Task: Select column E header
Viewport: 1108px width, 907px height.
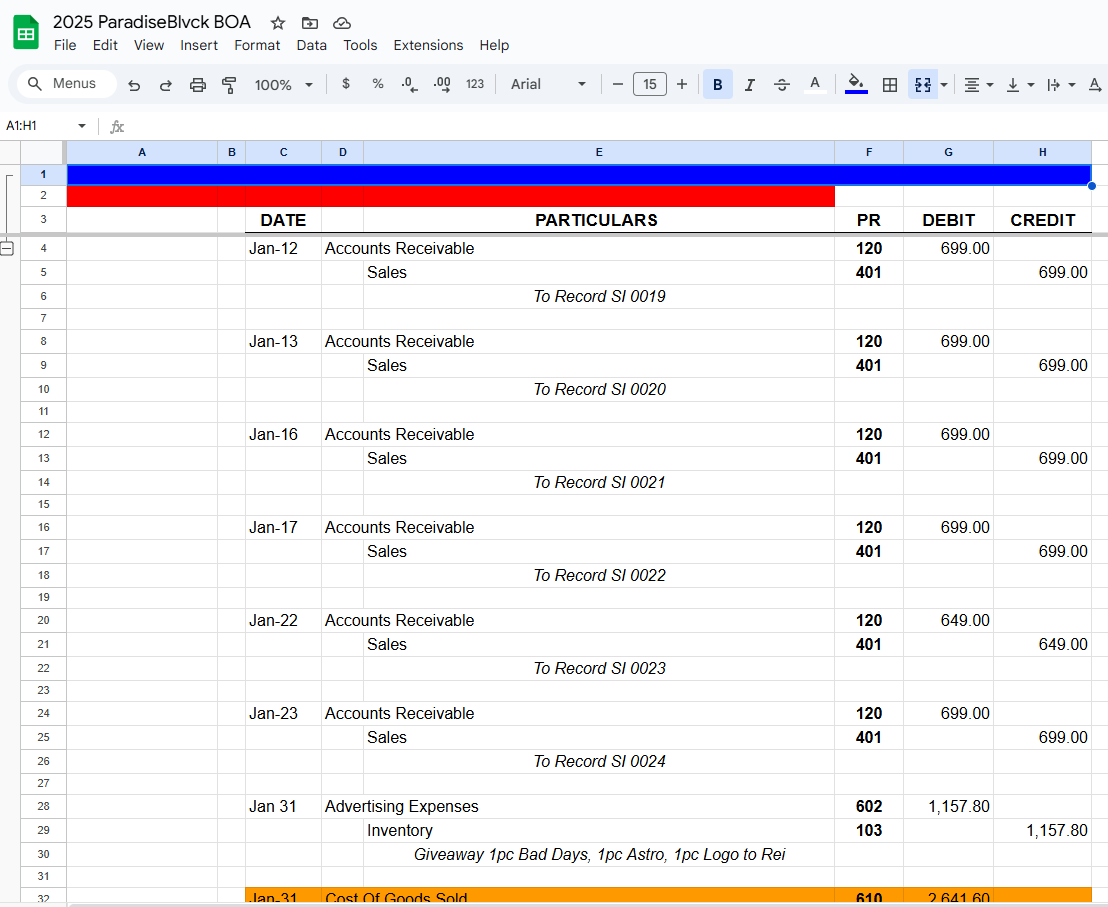Action: (599, 152)
